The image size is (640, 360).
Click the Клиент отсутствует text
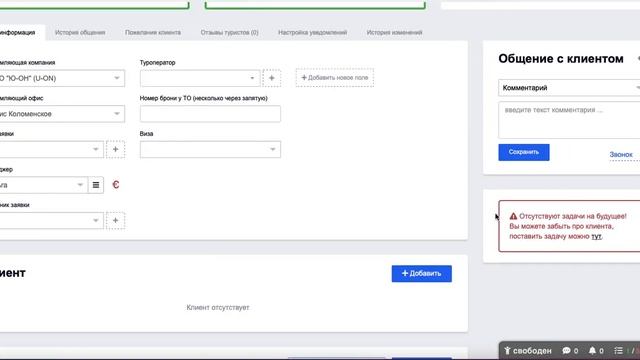point(218,307)
